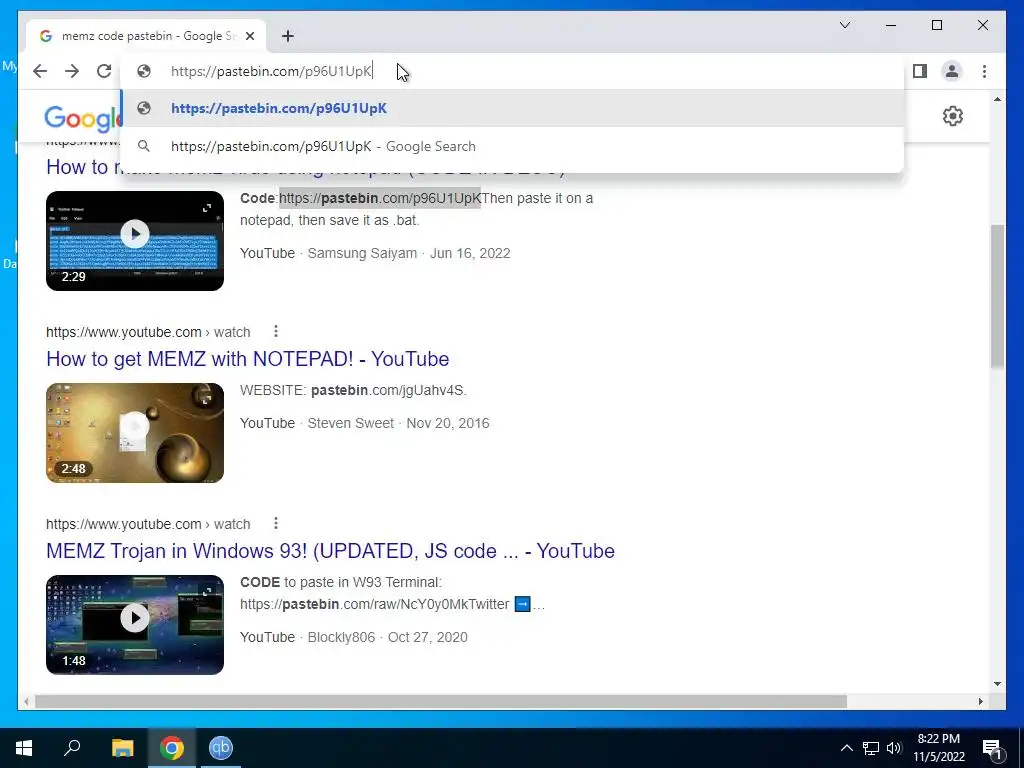
Task: Open a new tab
Action: (x=288, y=36)
